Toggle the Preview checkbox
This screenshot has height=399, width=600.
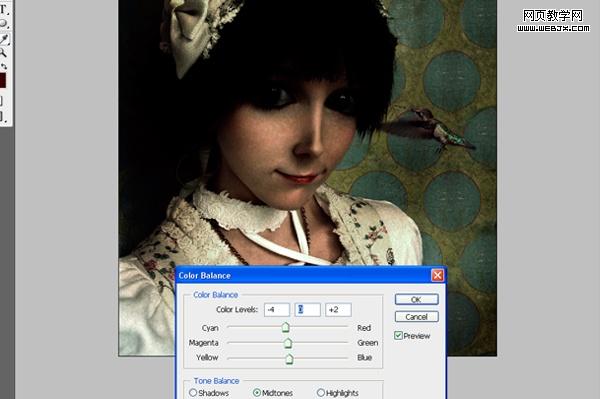398,335
